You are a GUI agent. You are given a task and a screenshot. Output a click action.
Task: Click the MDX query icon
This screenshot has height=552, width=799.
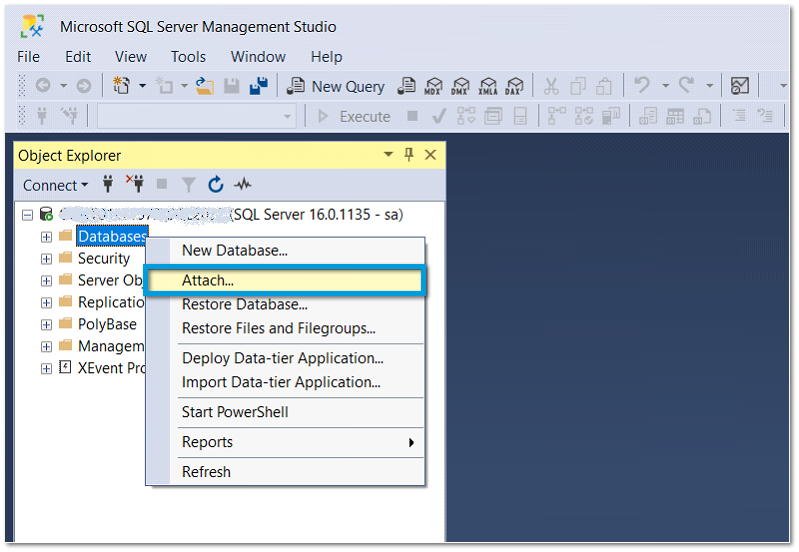pyautogui.click(x=434, y=87)
